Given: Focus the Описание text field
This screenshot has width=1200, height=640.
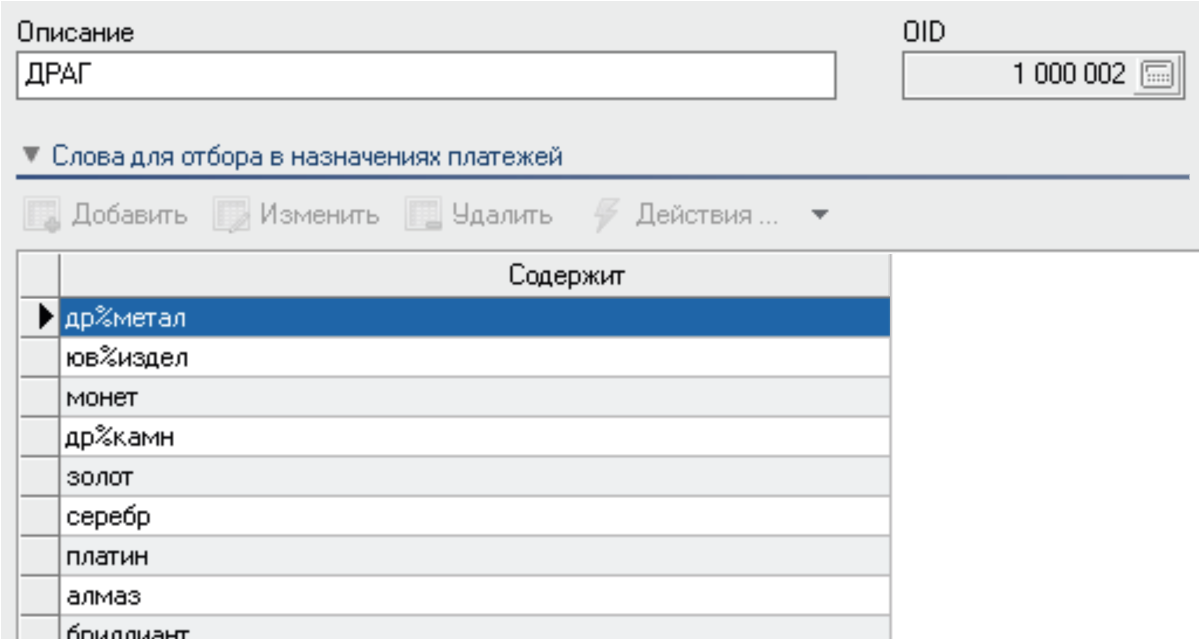Looking at the screenshot, I should (x=427, y=76).
